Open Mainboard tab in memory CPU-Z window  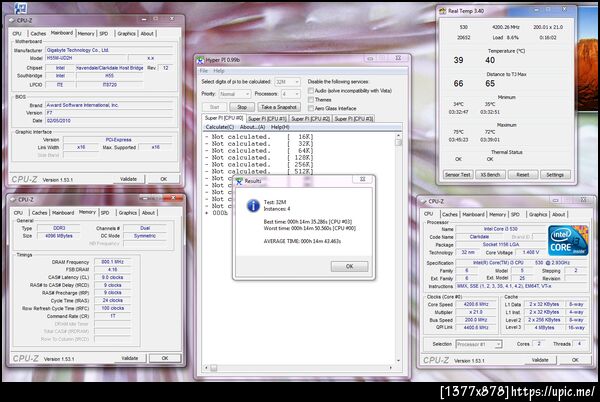63,213
